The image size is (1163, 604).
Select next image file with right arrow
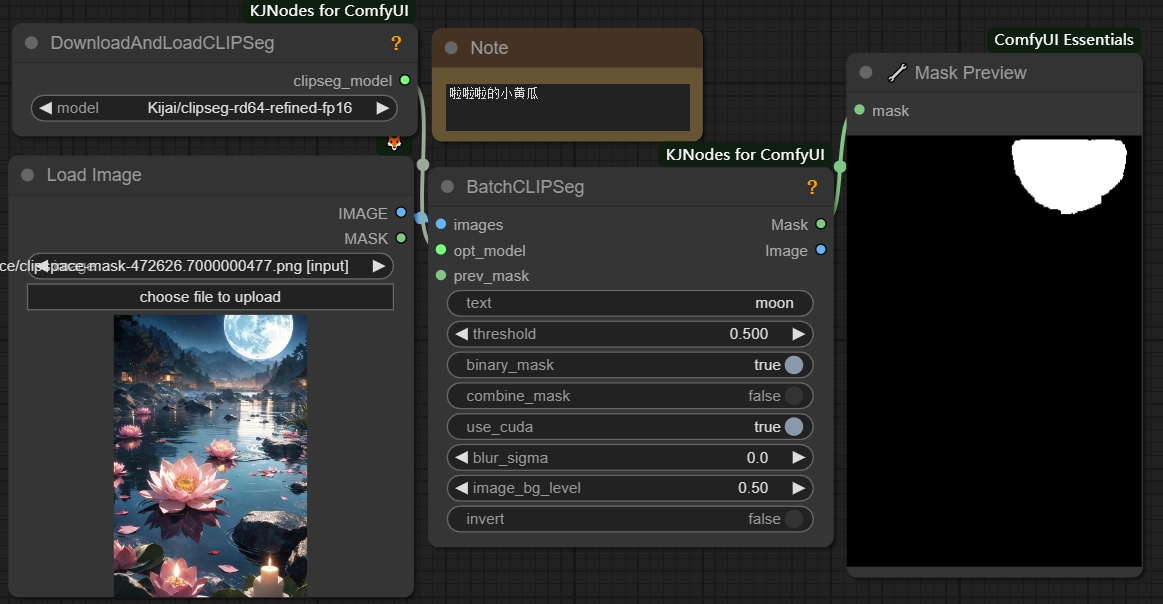379,266
